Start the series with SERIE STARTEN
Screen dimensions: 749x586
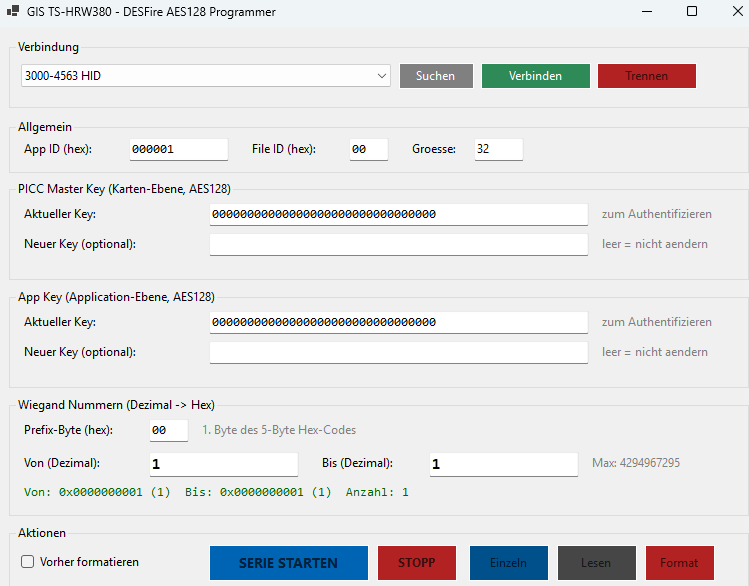tap(288, 563)
